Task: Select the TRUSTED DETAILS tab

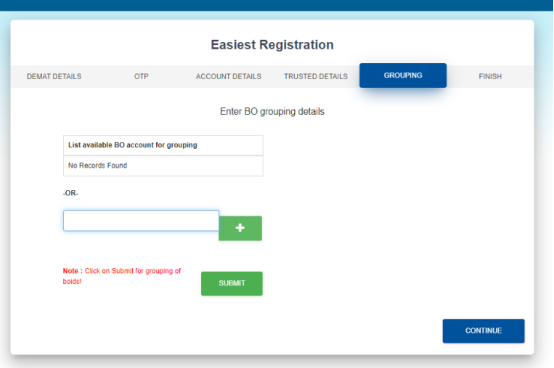Action: (316, 76)
